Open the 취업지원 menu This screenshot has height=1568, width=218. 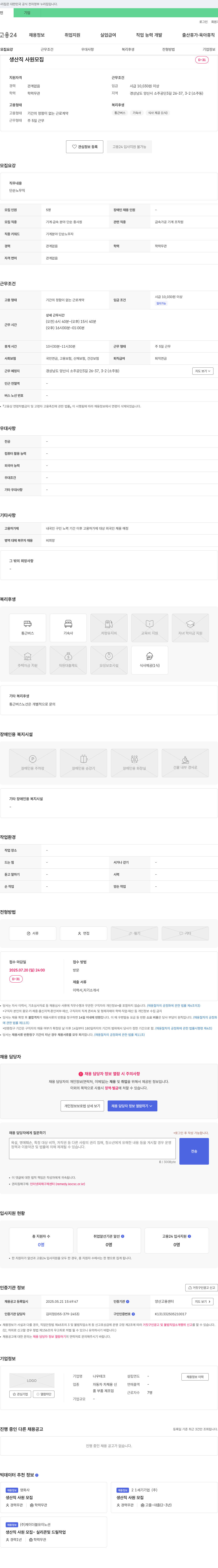point(72,35)
